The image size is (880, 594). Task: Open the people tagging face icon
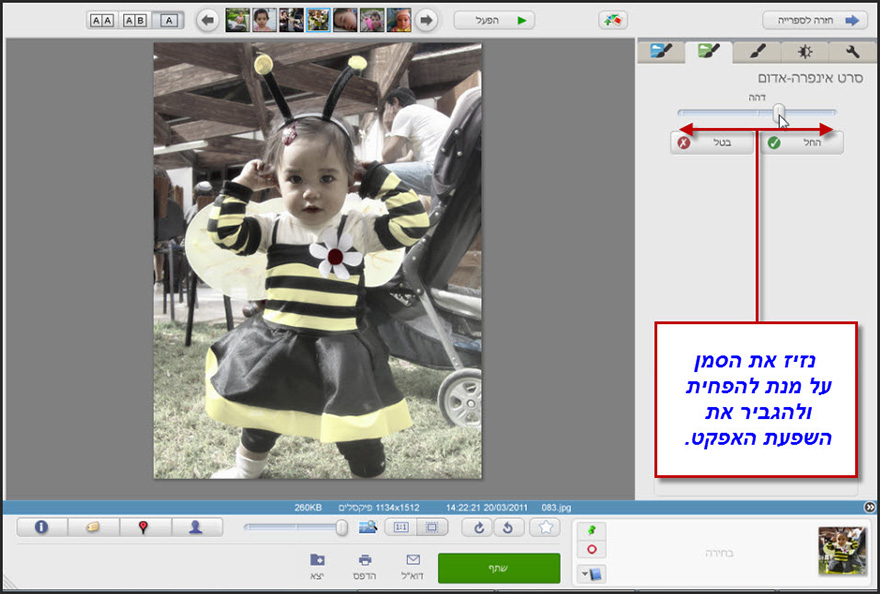pos(196,528)
